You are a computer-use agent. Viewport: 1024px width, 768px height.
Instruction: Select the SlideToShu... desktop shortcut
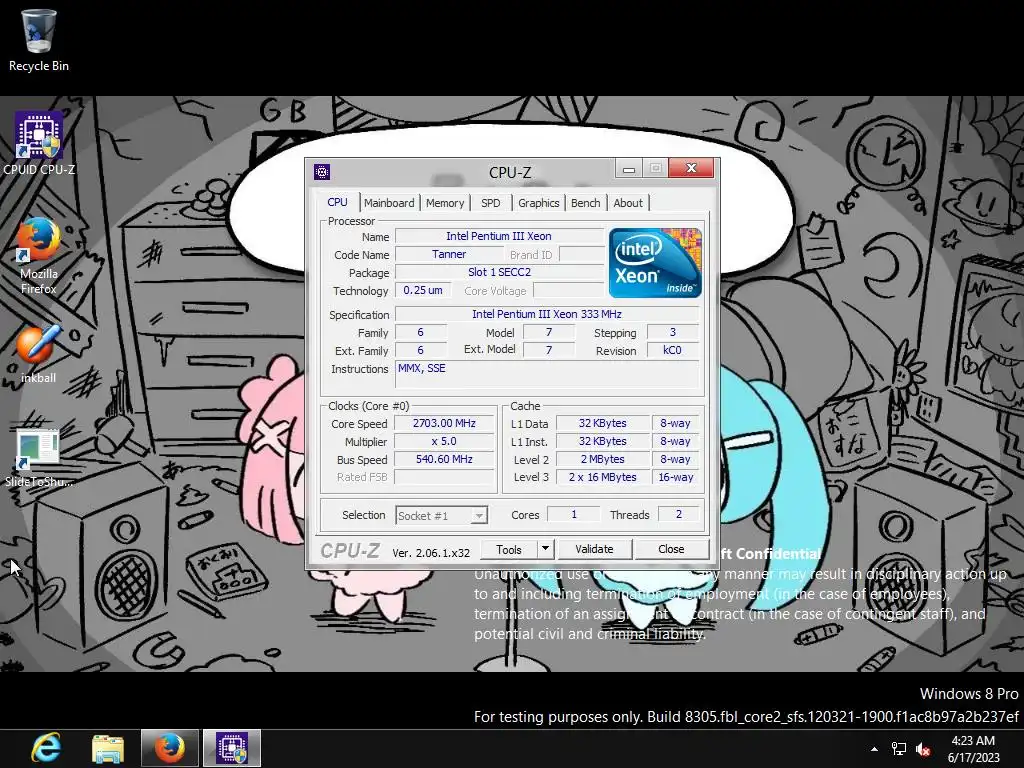click(39, 458)
